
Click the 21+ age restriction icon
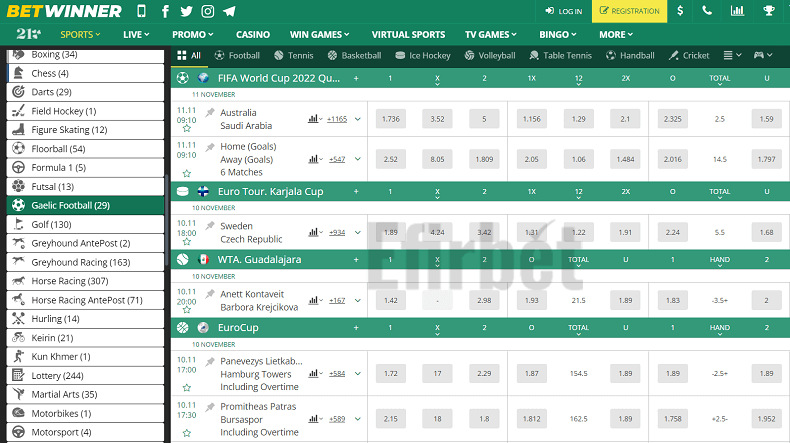point(28,34)
